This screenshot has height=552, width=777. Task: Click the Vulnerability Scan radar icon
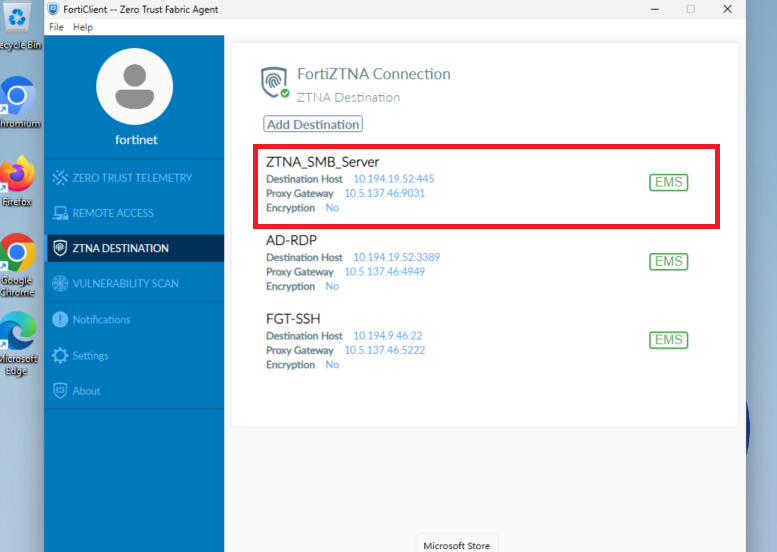[60, 283]
